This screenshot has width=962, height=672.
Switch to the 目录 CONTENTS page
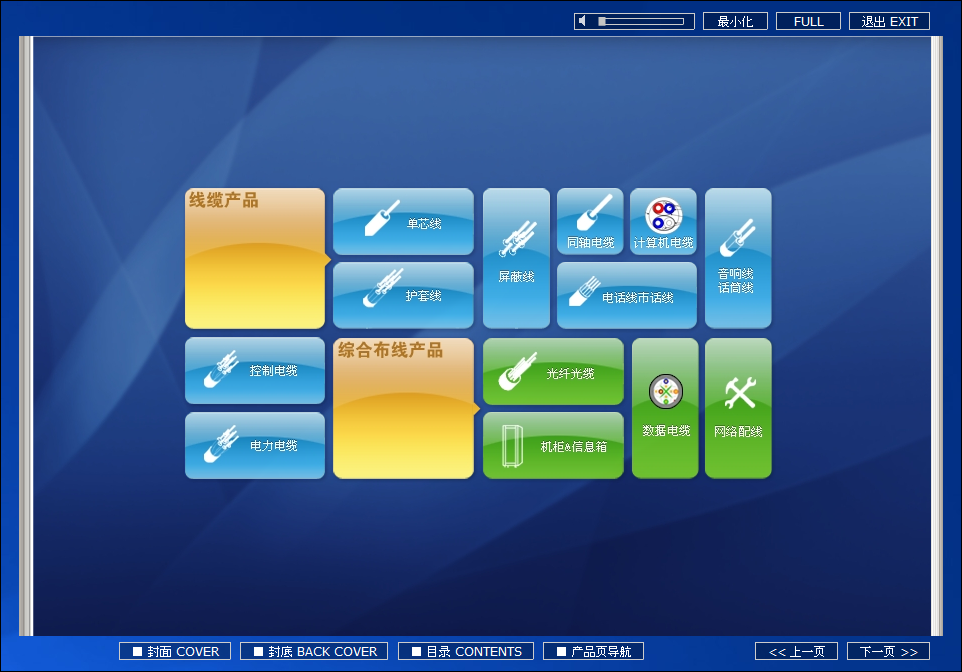(x=466, y=651)
